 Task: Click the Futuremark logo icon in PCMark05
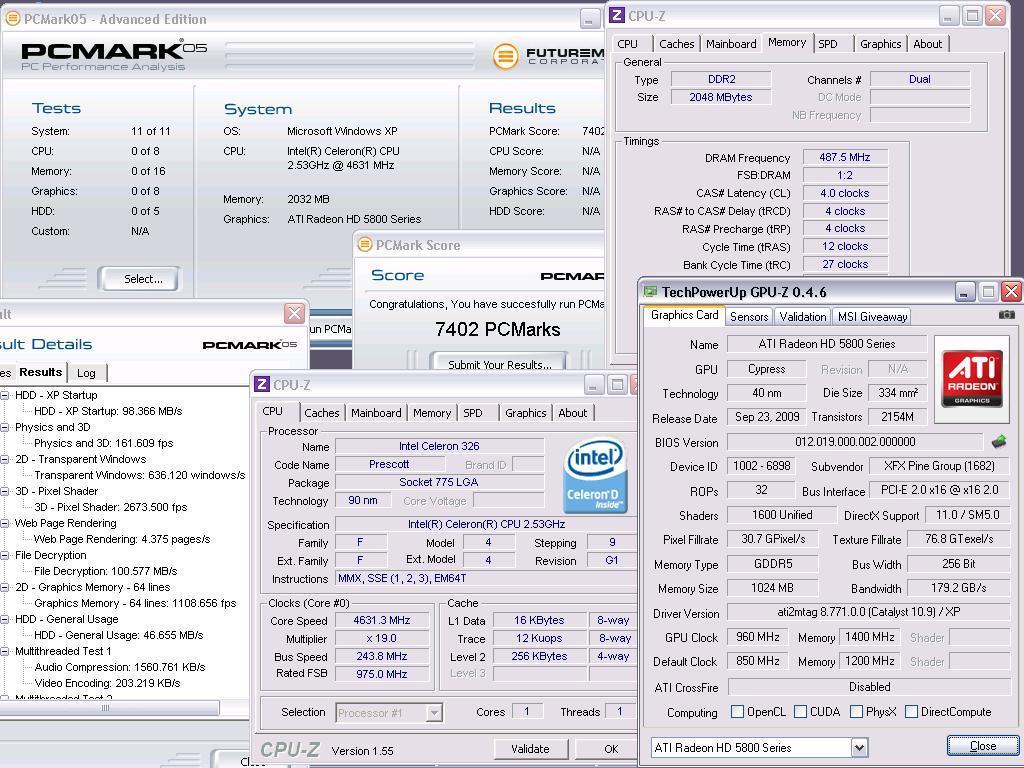[x=505, y=57]
